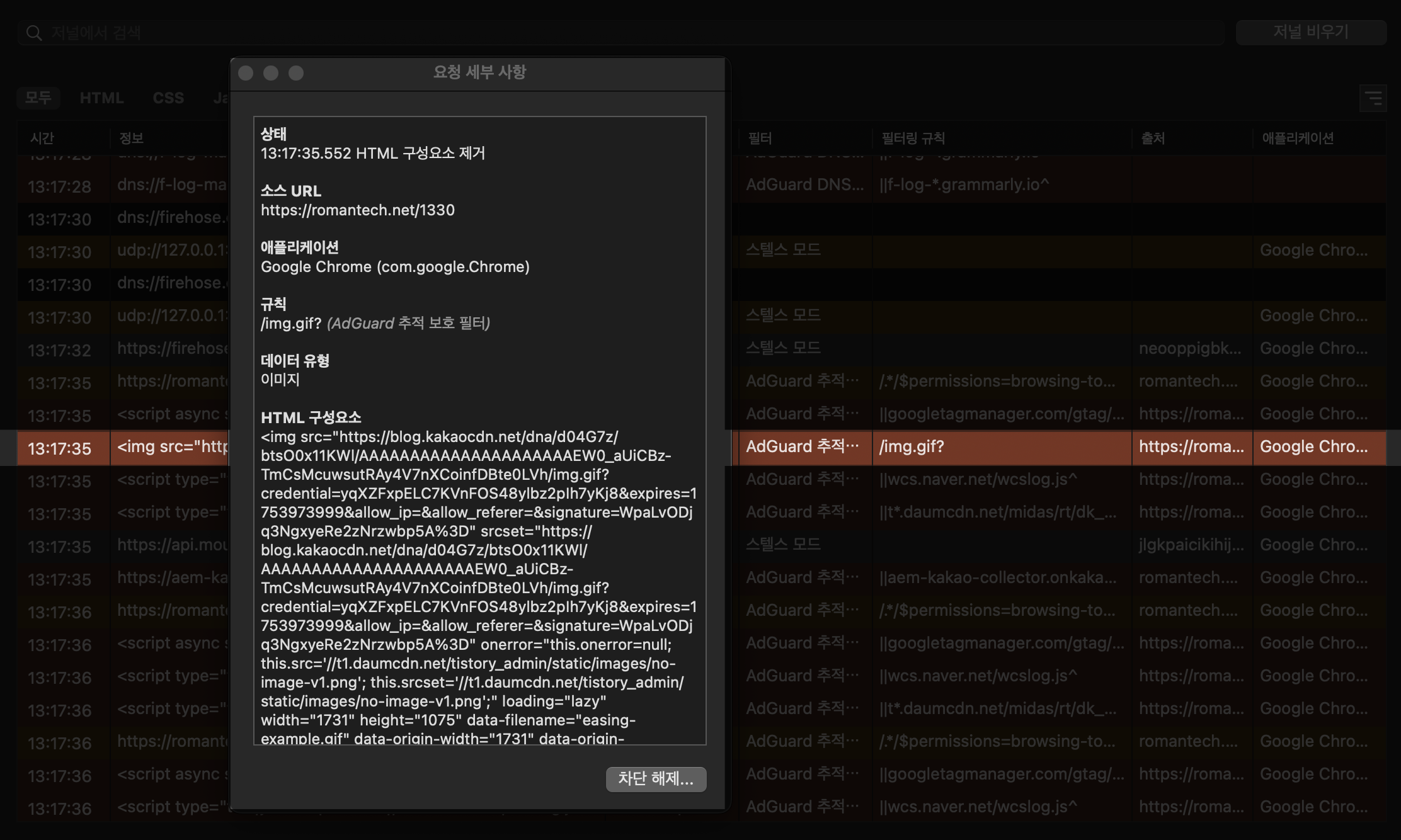1401x840 pixels.
Task: Switch to the HTML filter tab
Action: pos(101,98)
